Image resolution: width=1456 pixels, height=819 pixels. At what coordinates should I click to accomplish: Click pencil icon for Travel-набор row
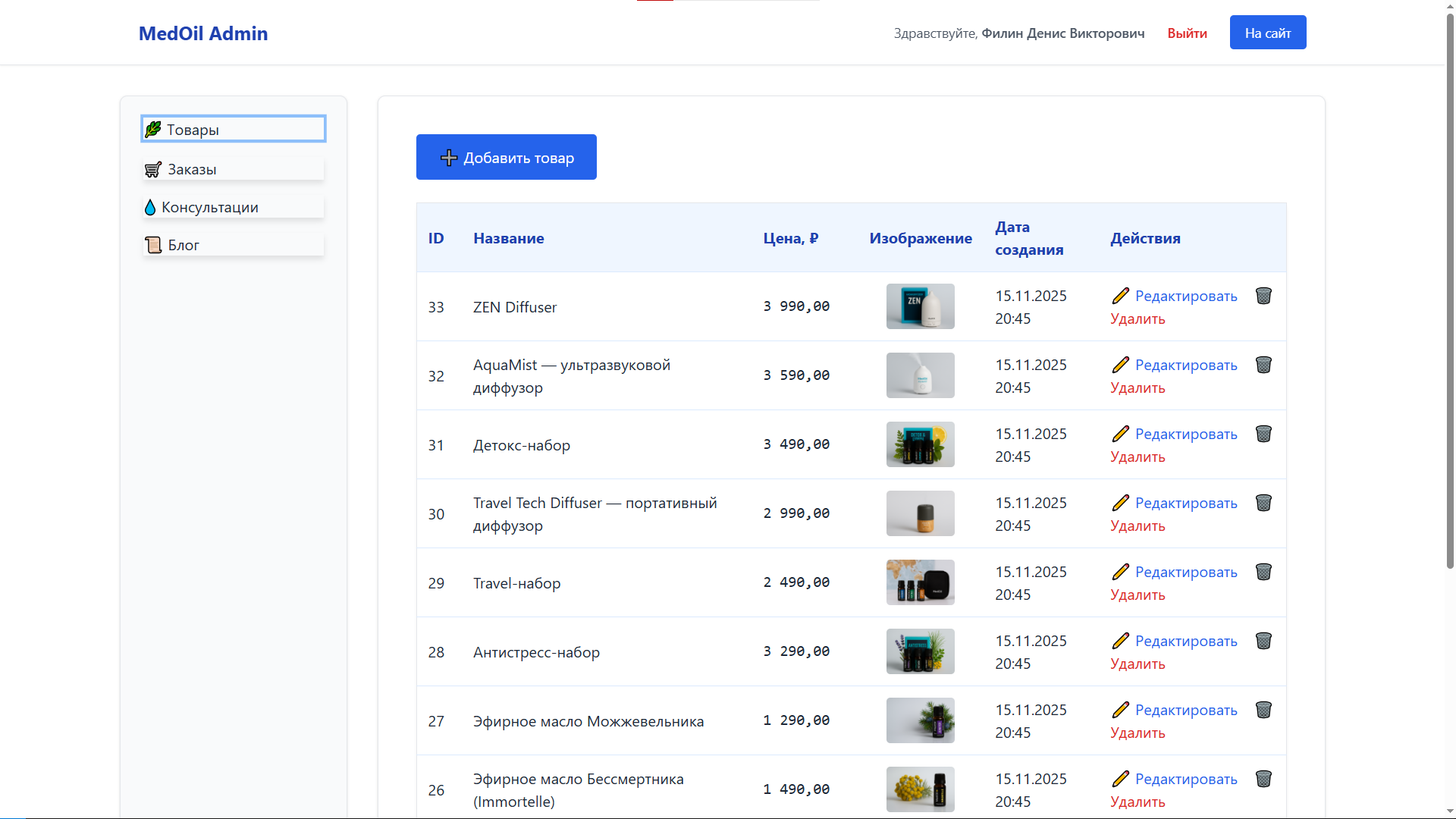click(1120, 572)
